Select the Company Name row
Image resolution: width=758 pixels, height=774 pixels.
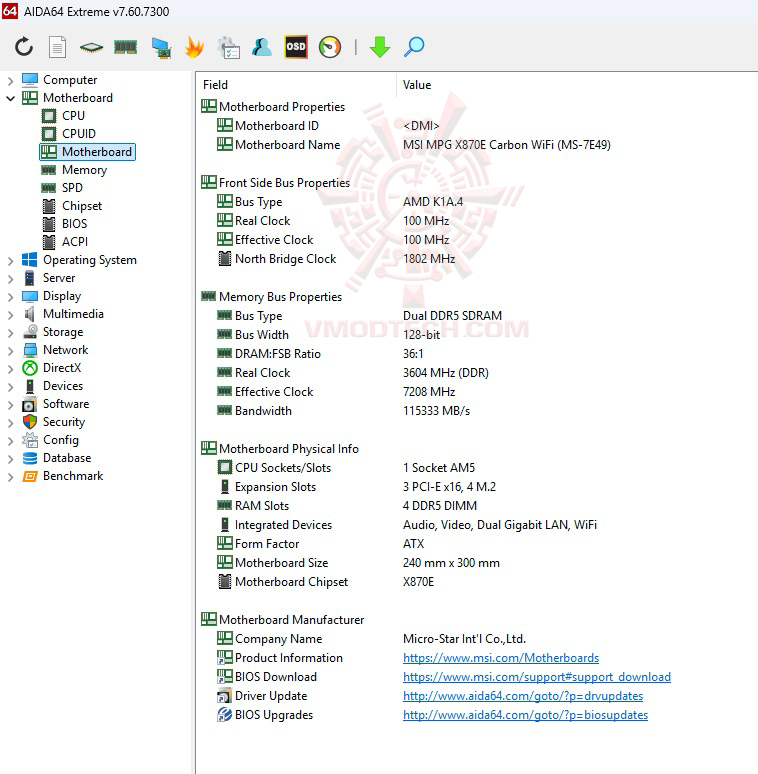(372, 639)
